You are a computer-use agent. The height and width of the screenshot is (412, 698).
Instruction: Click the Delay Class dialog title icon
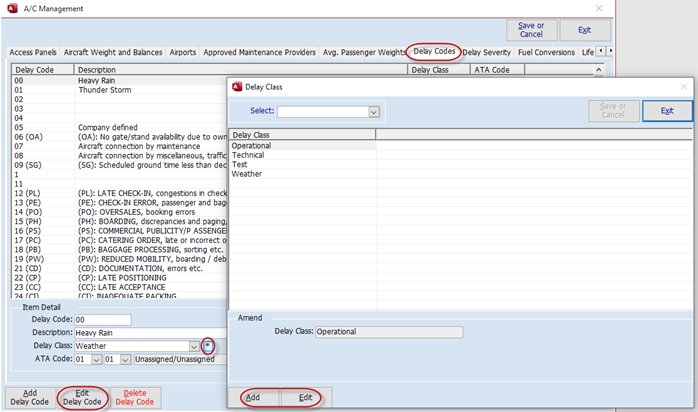pos(237,87)
